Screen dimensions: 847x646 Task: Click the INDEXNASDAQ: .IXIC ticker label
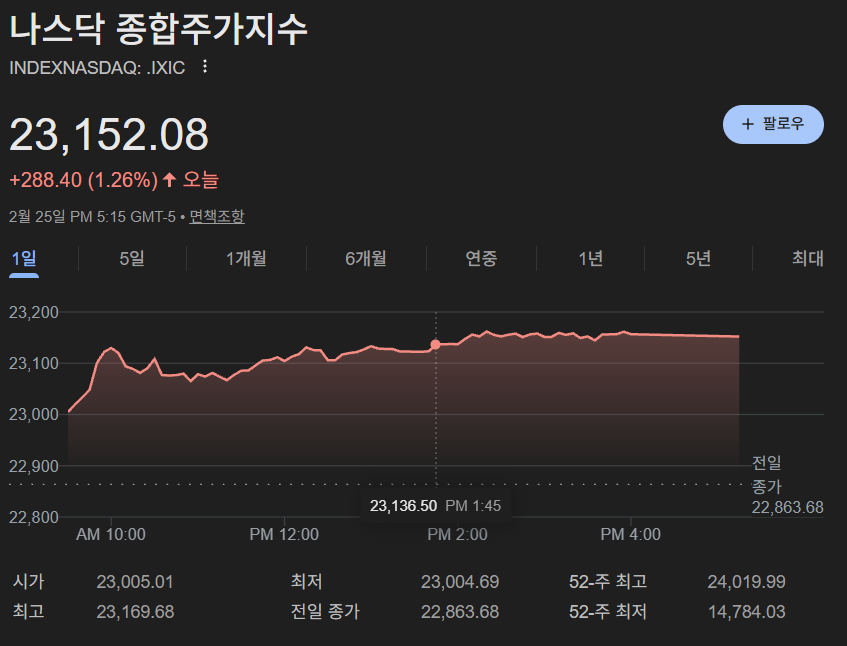[95, 67]
